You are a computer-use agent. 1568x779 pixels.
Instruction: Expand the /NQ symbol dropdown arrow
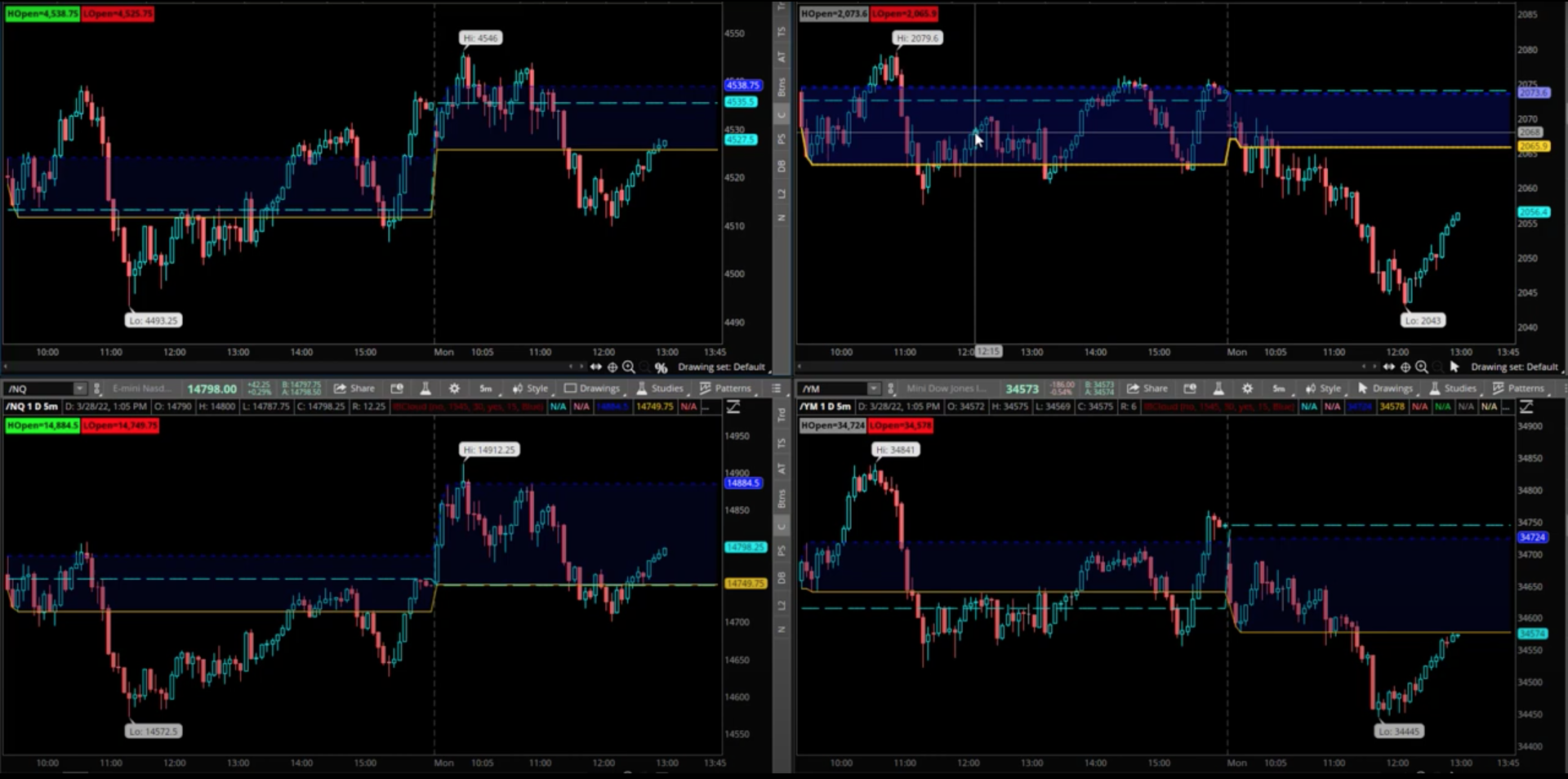(79, 389)
